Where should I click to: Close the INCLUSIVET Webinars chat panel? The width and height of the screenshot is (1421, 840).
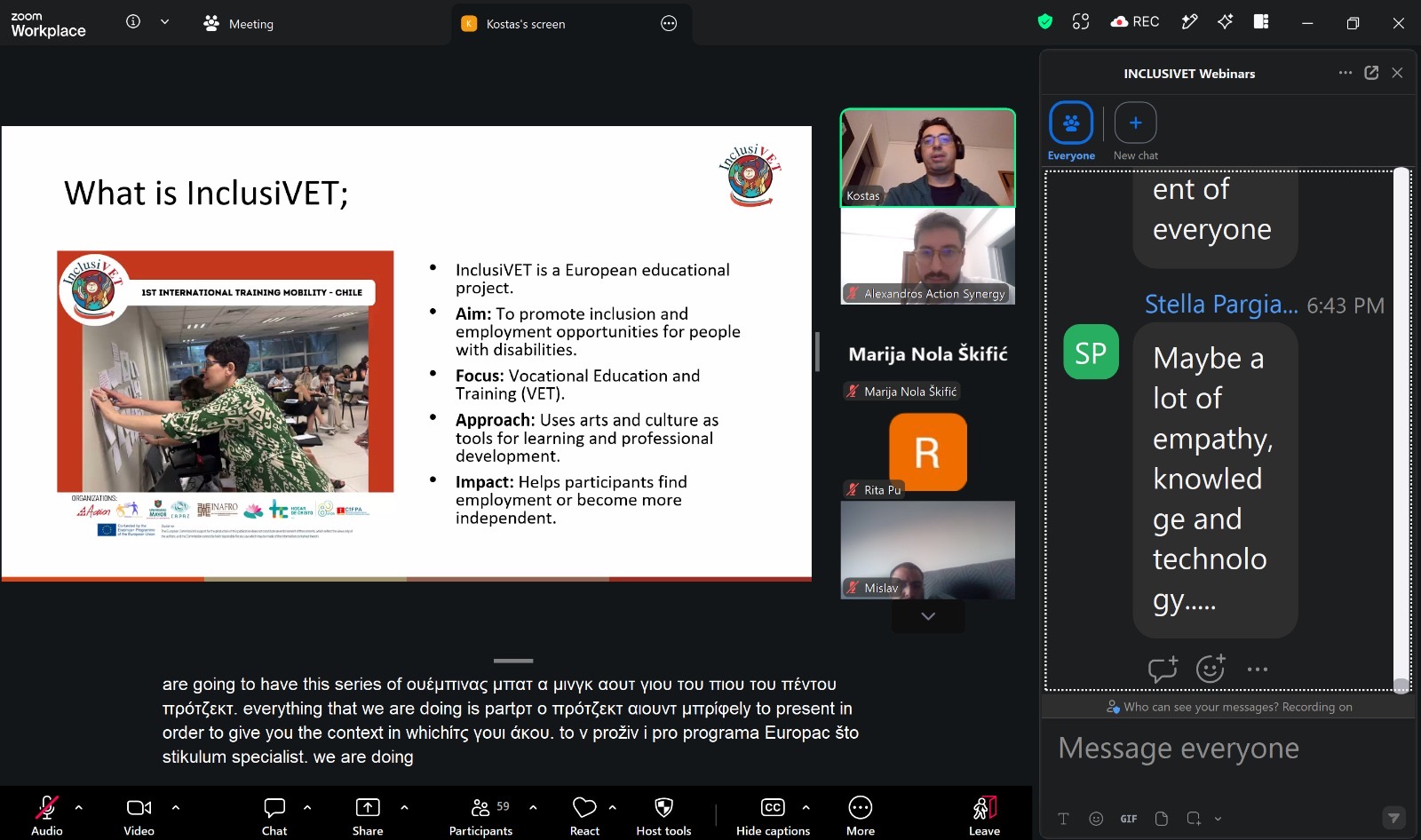point(1397,73)
